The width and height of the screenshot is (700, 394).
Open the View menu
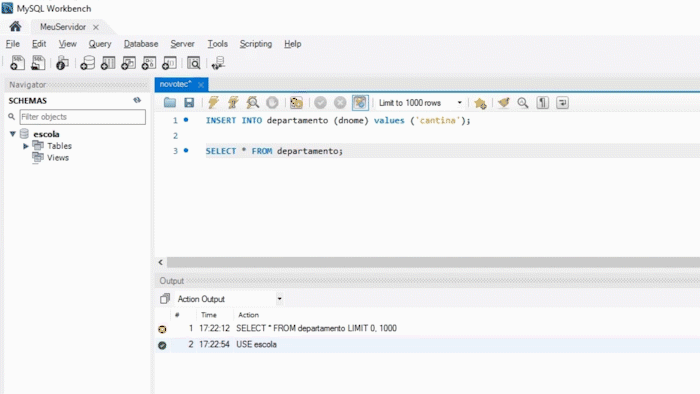point(67,44)
